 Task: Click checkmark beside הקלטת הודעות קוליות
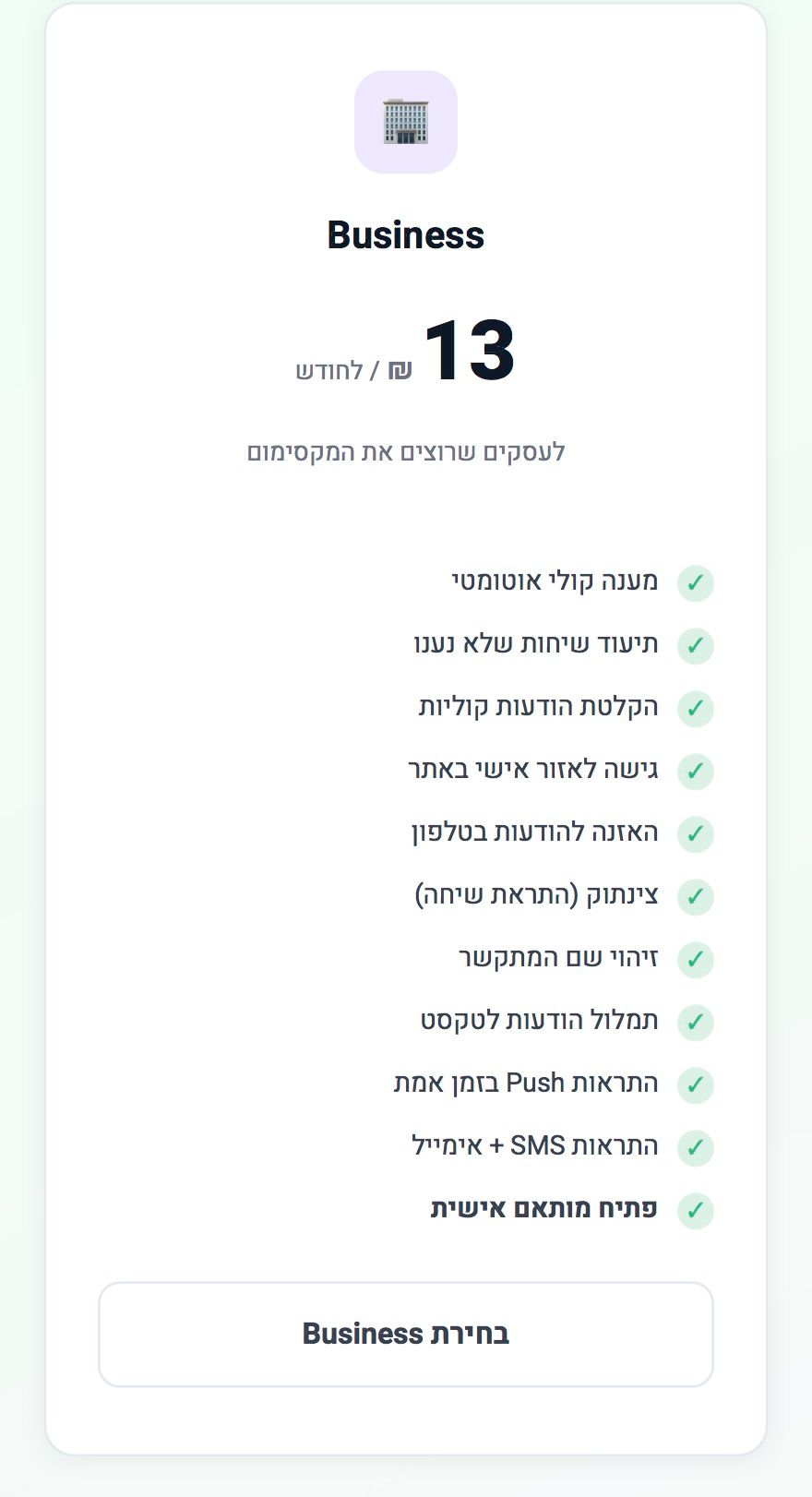(696, 708)
